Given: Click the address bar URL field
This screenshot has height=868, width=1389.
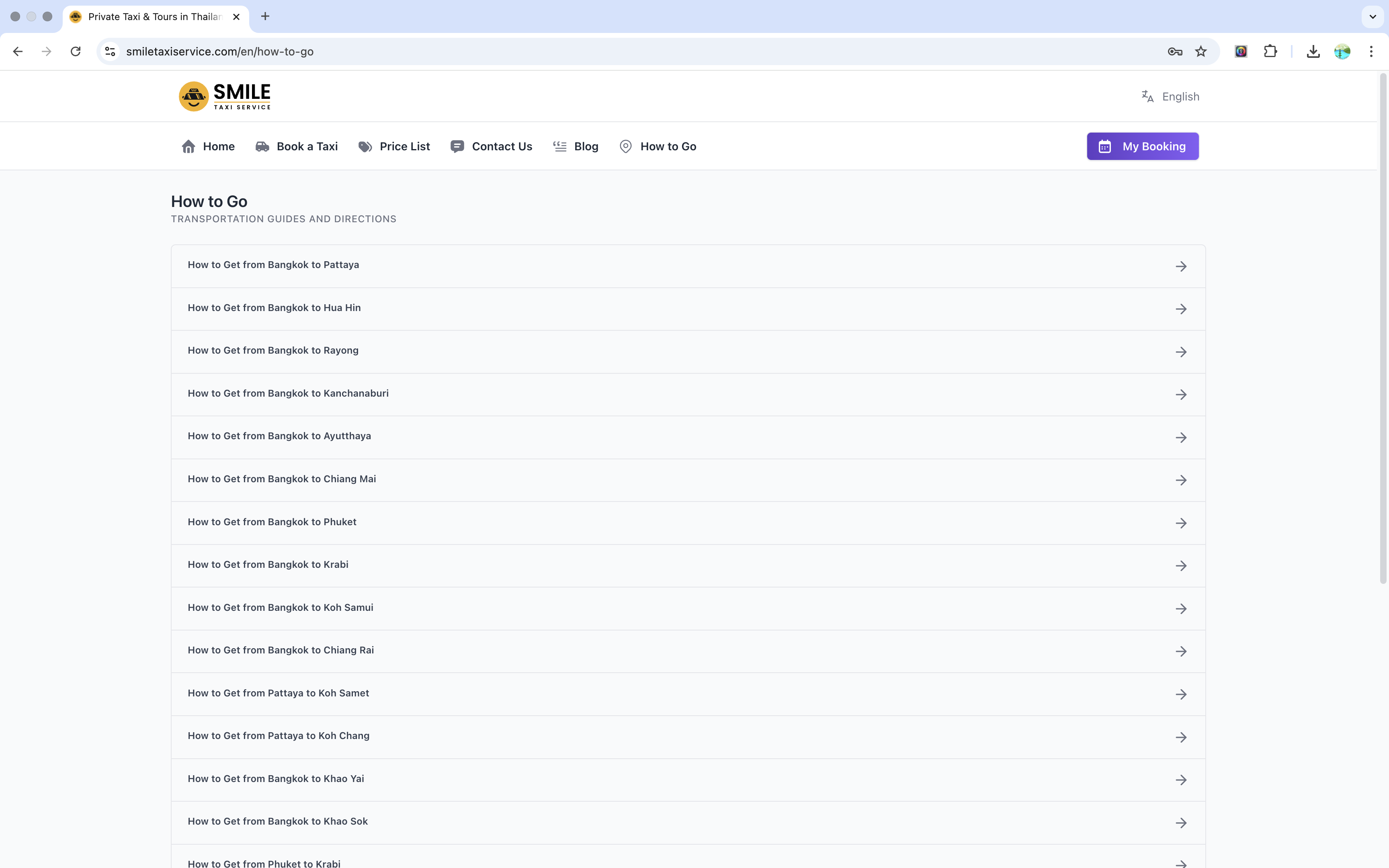Looking at the screenshot, I should tap(574, 52).
